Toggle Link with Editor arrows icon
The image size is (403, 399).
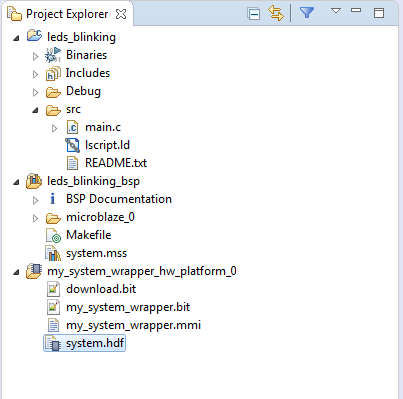click(x=276, y=13)
